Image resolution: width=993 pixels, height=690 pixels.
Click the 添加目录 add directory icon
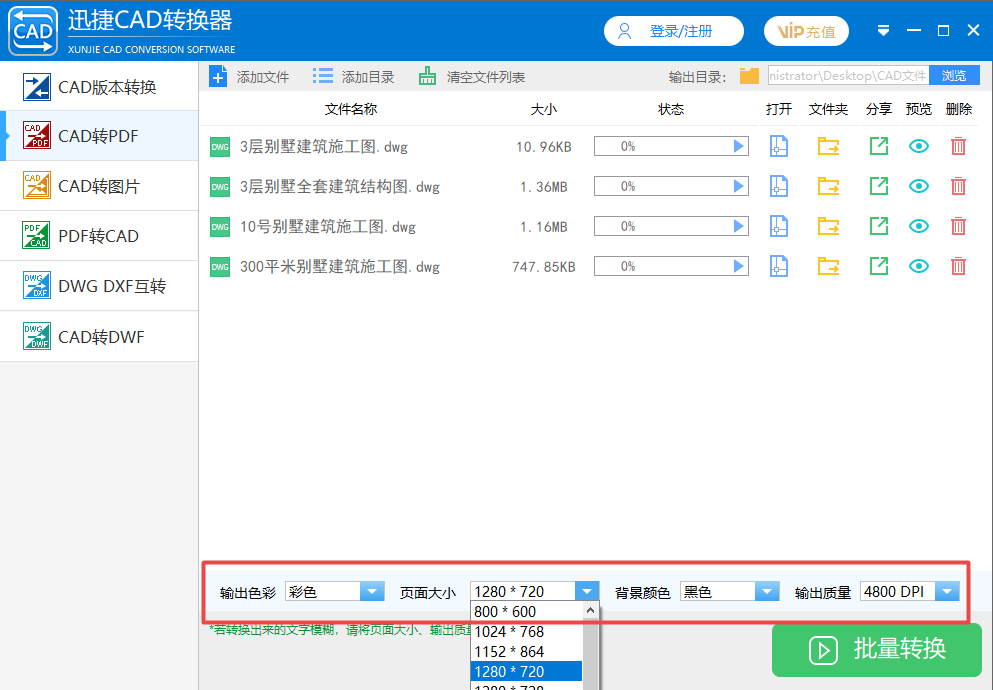322,75
